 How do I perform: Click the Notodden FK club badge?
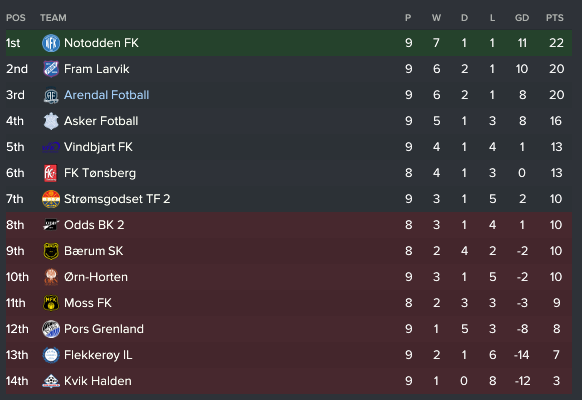point(51,43)
